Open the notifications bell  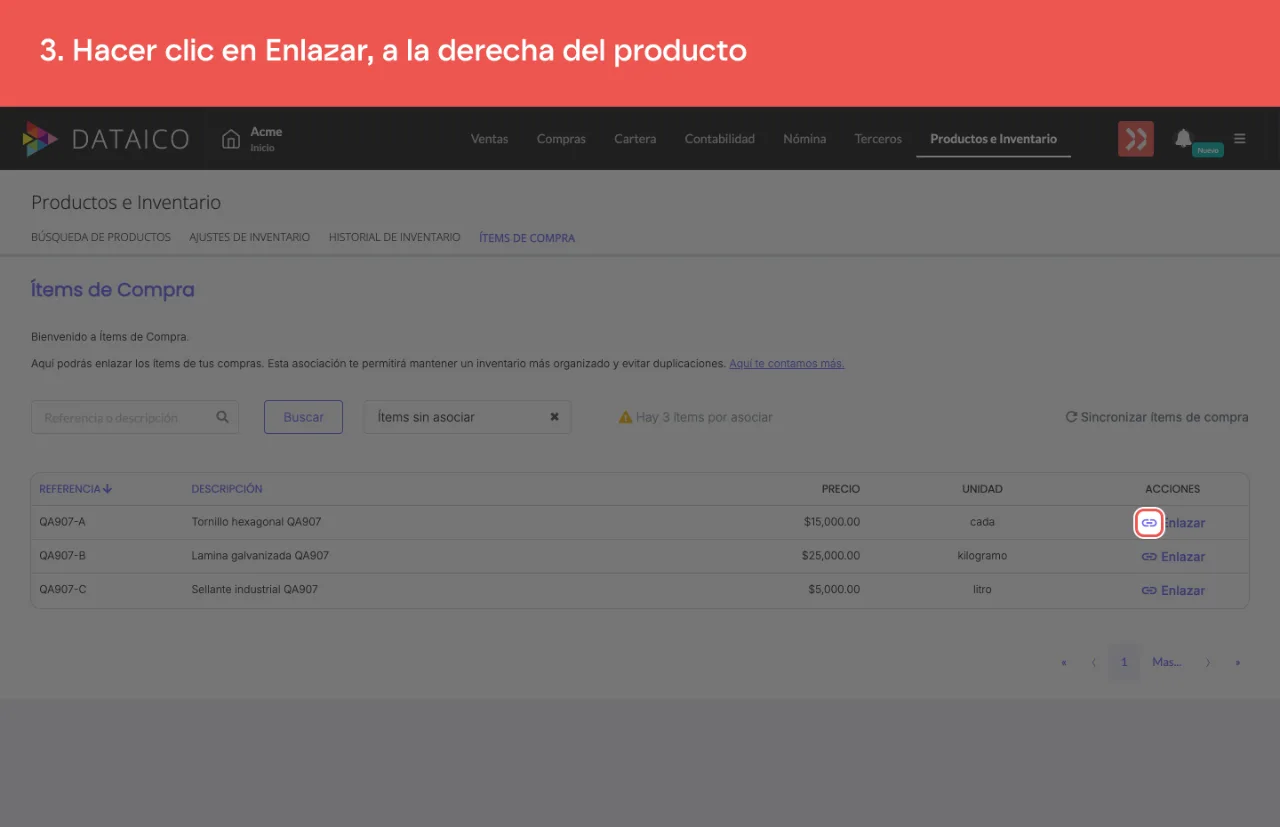(1183, 138)
